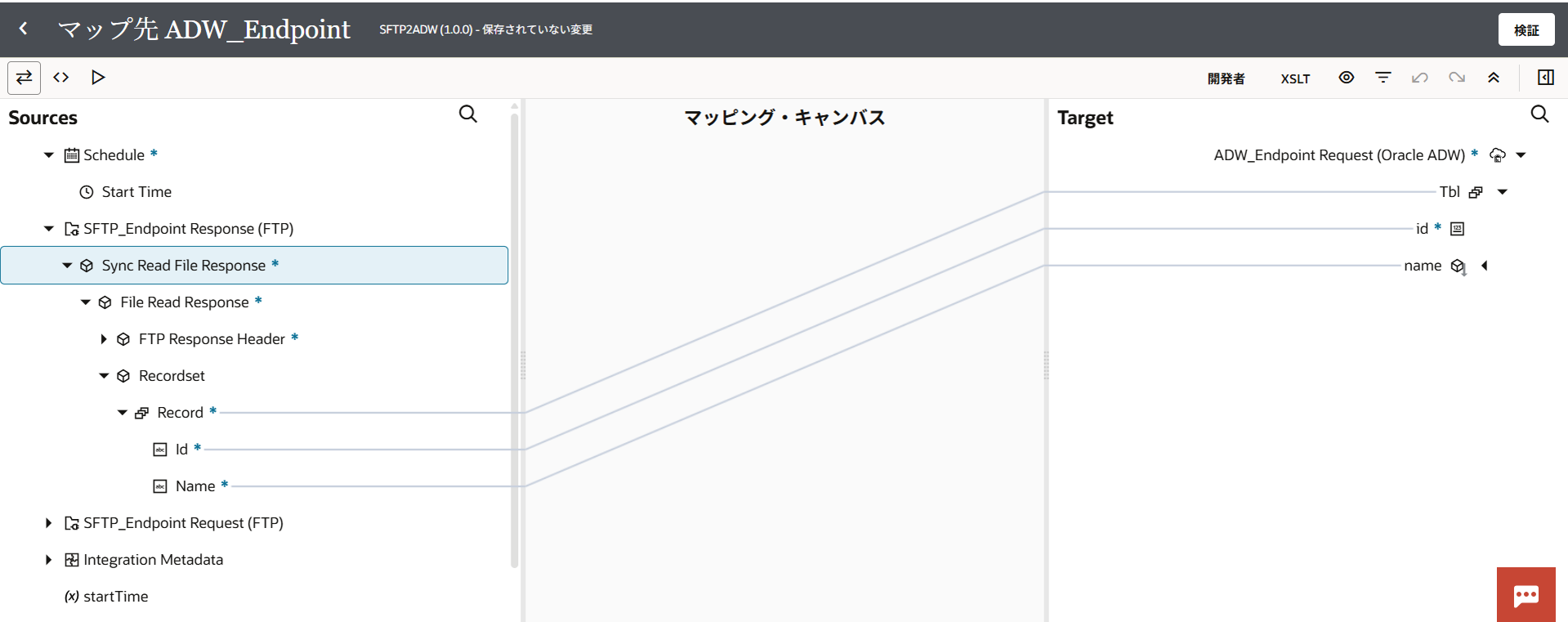Click the ADW cloud icon
The image size is (1568, 622).
(1498, 155)
